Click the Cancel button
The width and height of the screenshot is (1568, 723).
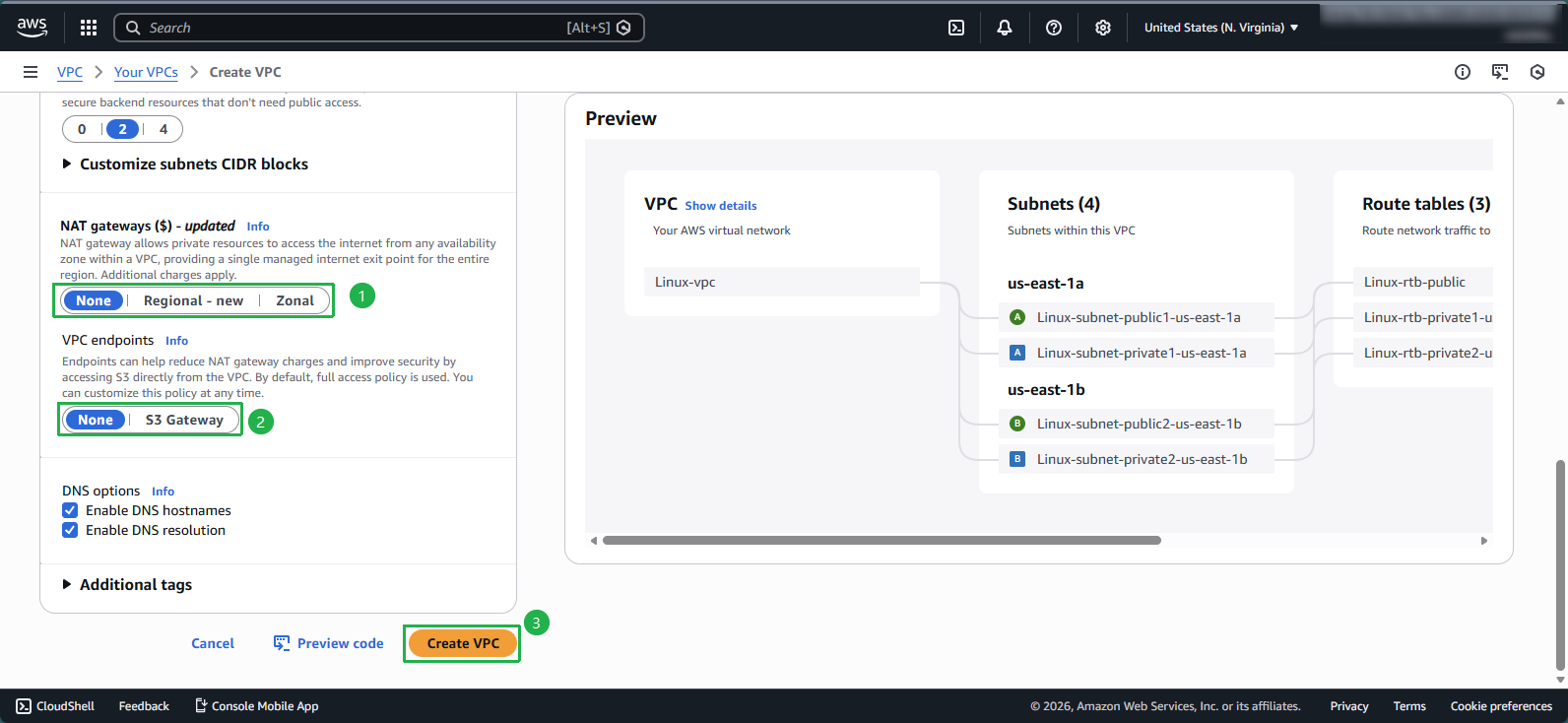point(213,643)
